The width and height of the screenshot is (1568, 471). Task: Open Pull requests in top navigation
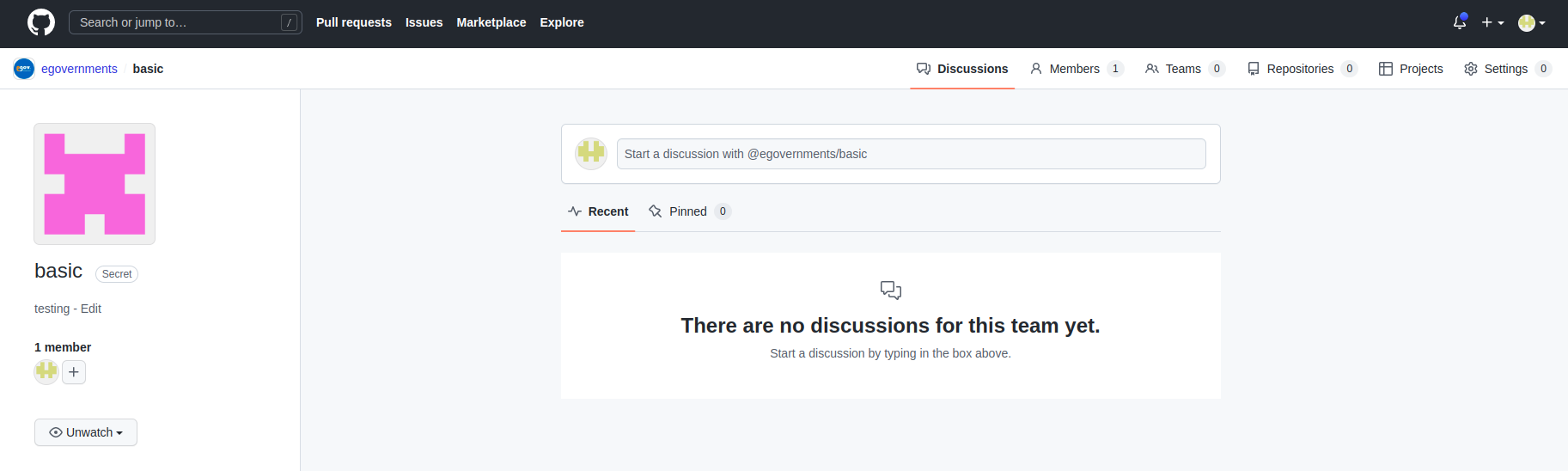353,22
